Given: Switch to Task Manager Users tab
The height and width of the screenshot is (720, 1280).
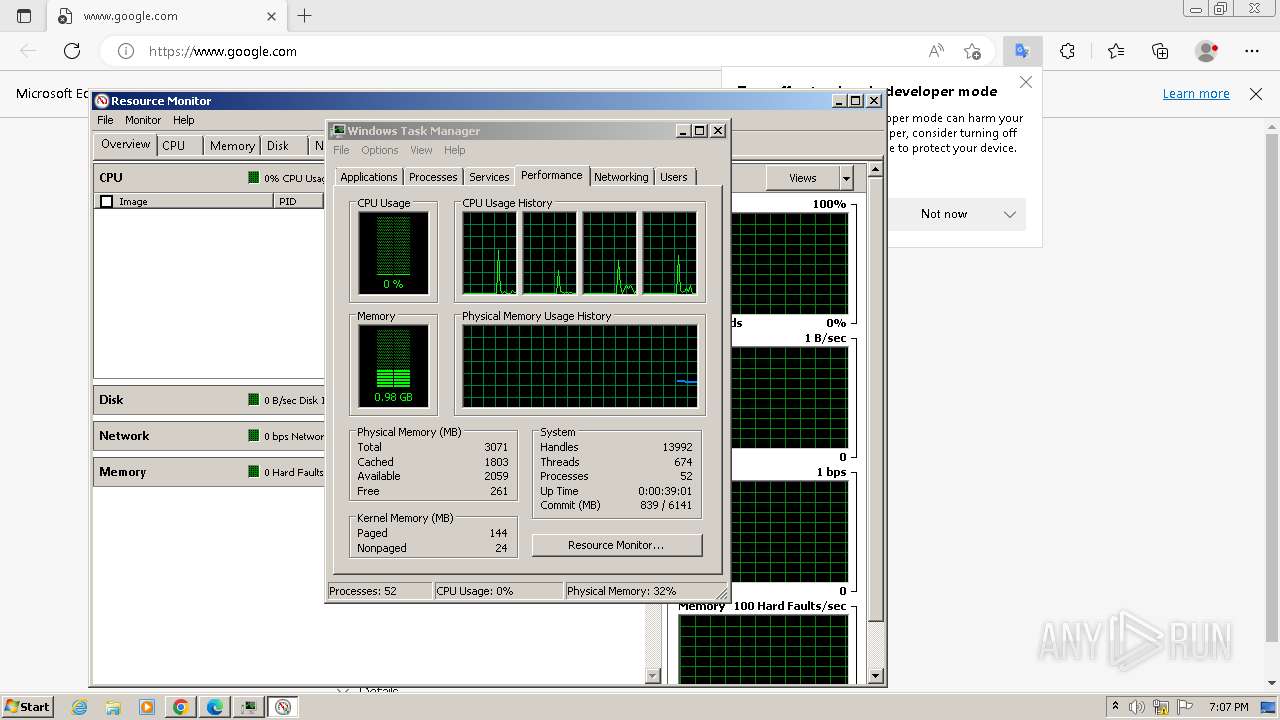Looking at the screenshot, I should 674,177.
